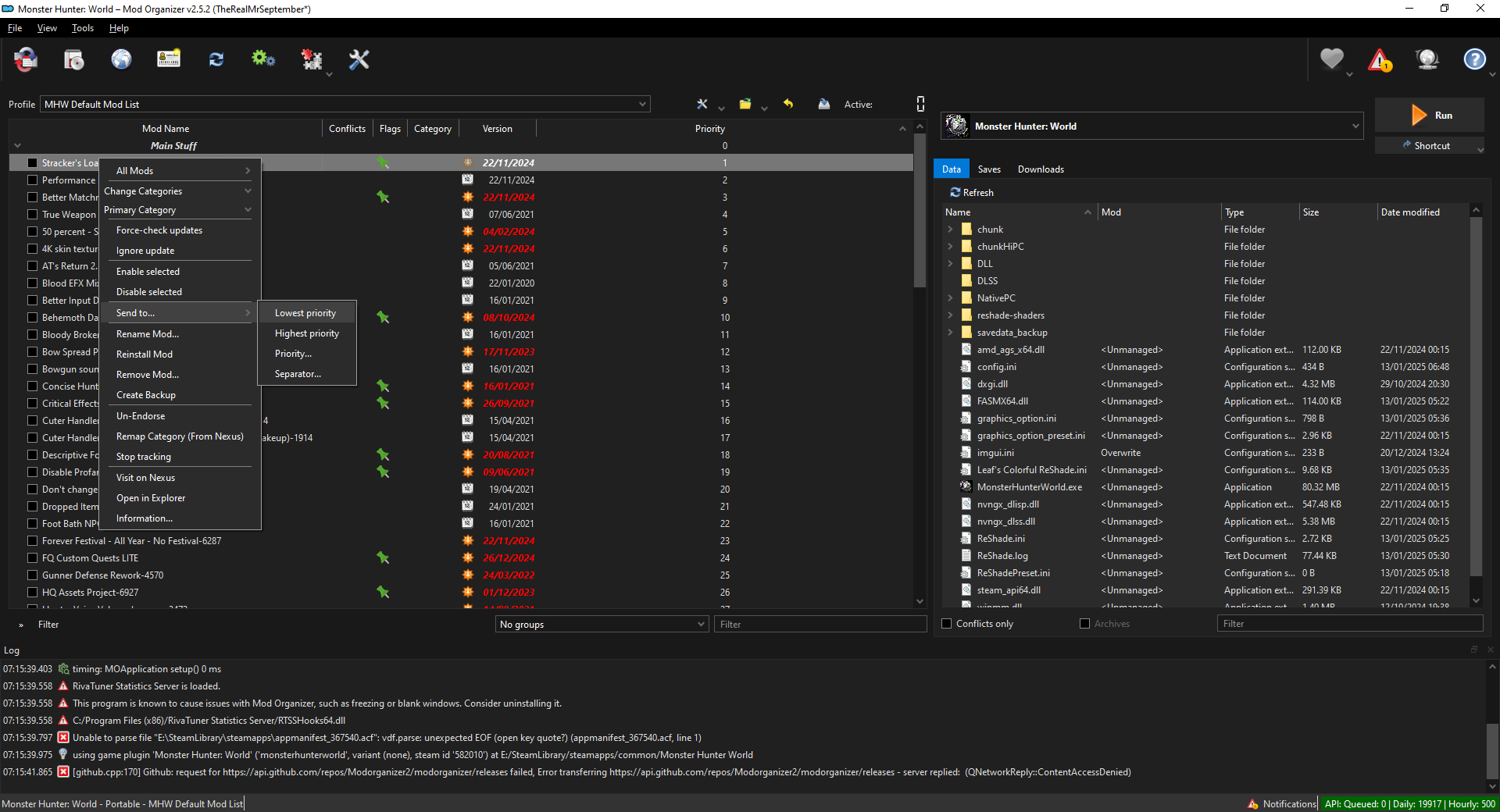
Task: Open the profiles configuration icon
Action: coord(169,59)
